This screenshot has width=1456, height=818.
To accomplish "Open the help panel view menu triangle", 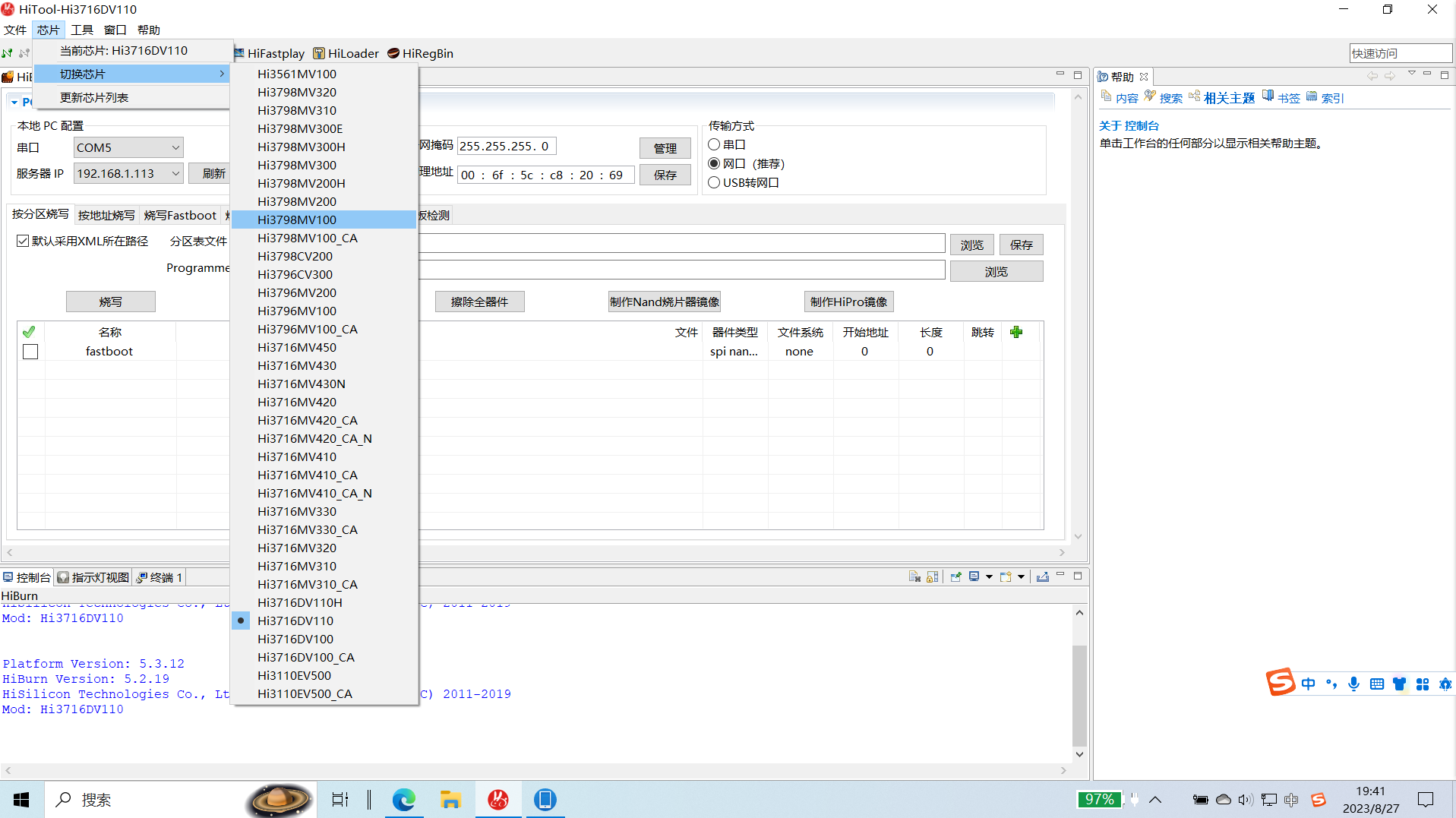I will (1412, 74).
